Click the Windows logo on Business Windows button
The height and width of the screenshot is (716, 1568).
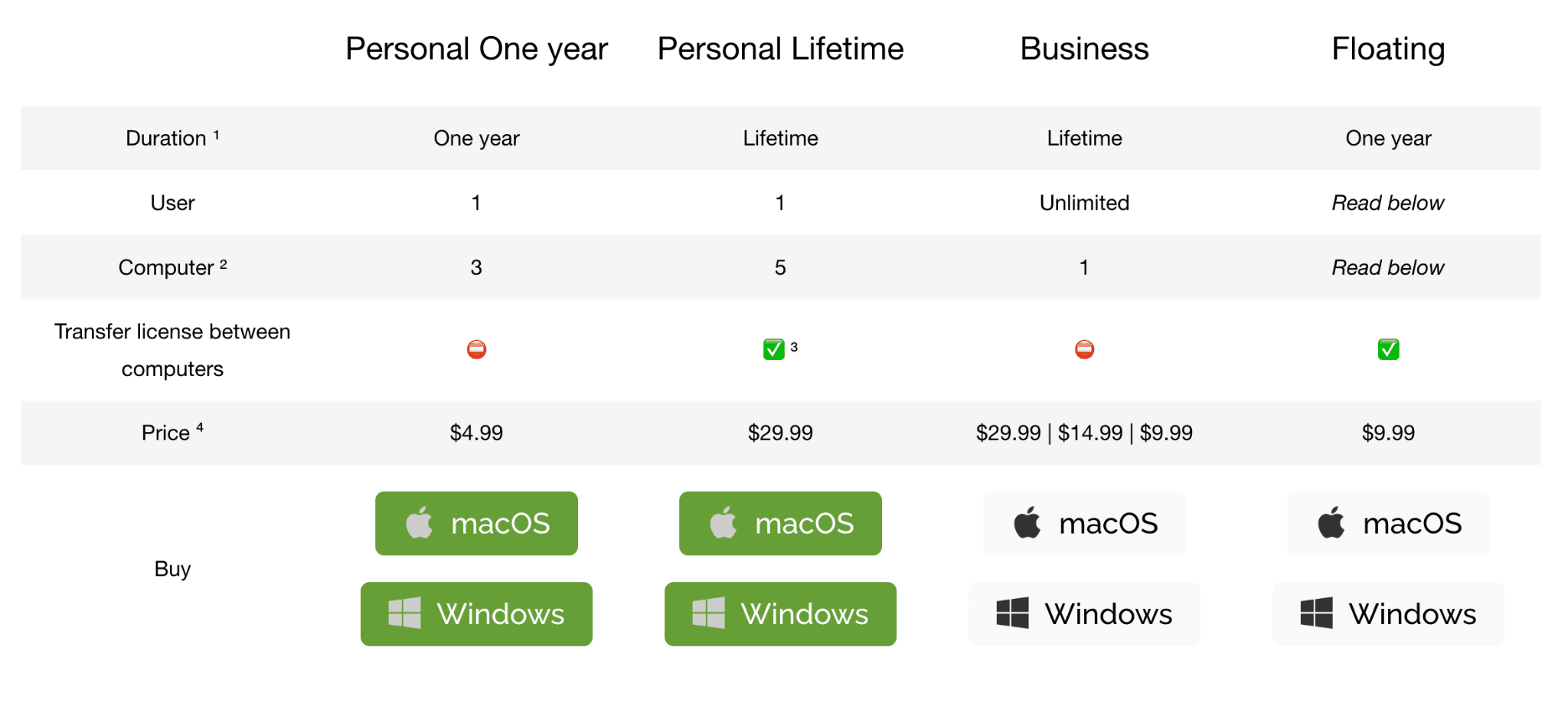pyautogui.click(x=1013, y=613)
